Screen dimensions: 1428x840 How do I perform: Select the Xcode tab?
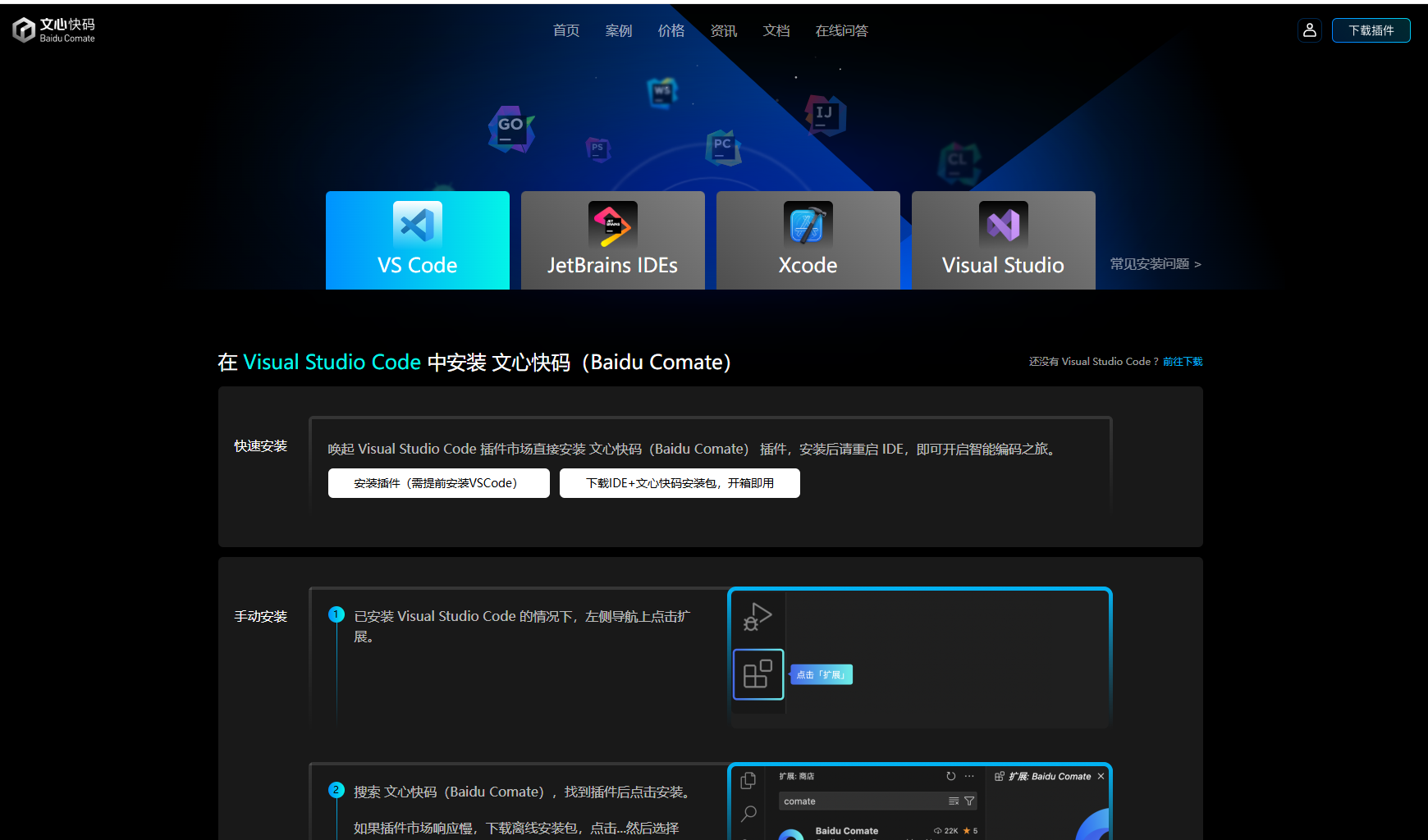tap(808, 240)
